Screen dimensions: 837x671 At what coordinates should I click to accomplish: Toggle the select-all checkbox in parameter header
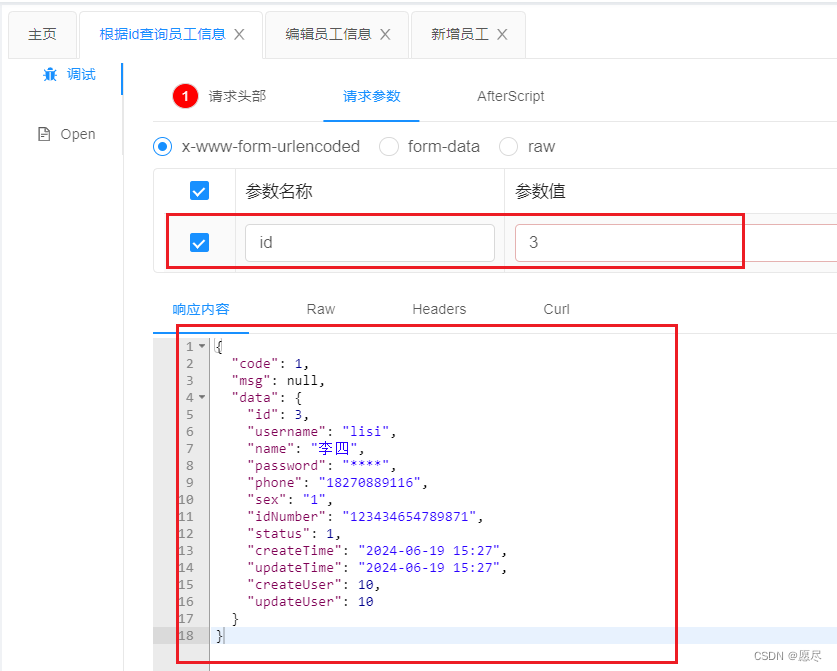click(x=199, y=190)
